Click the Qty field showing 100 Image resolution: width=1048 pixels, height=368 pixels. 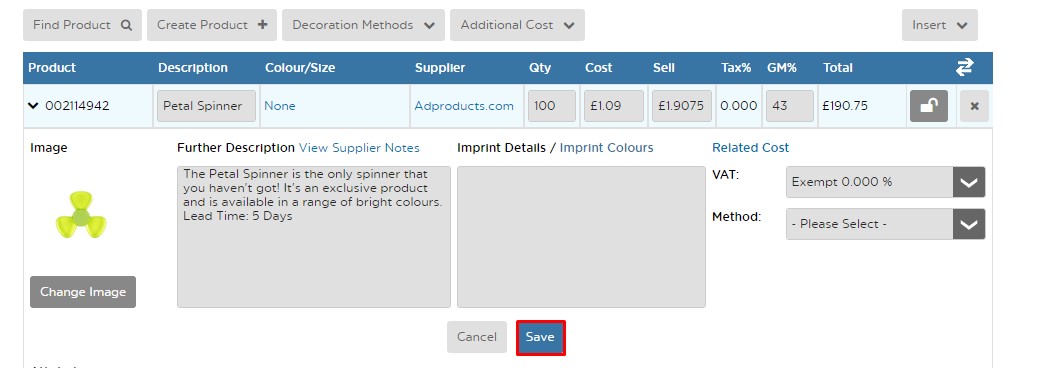552,106
